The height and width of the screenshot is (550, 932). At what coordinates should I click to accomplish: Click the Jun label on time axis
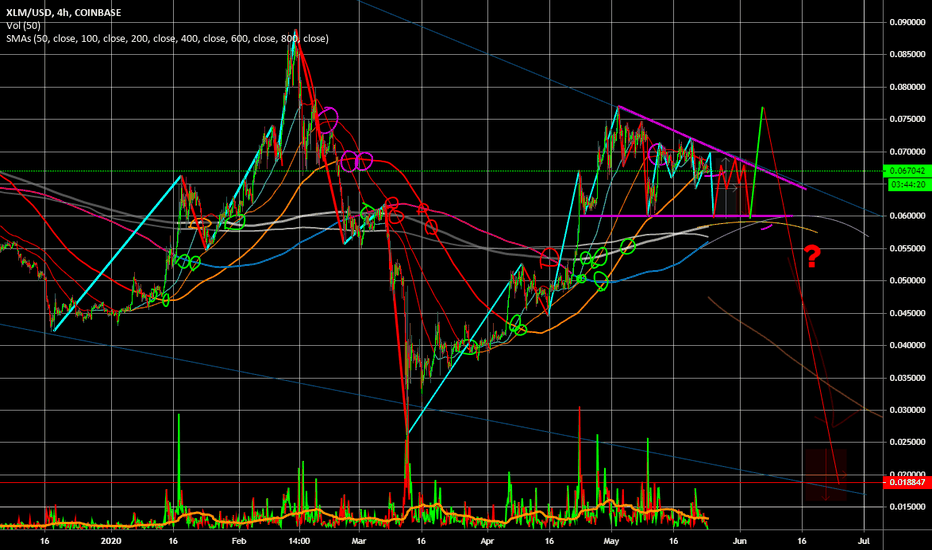click(x=739, y=541)
